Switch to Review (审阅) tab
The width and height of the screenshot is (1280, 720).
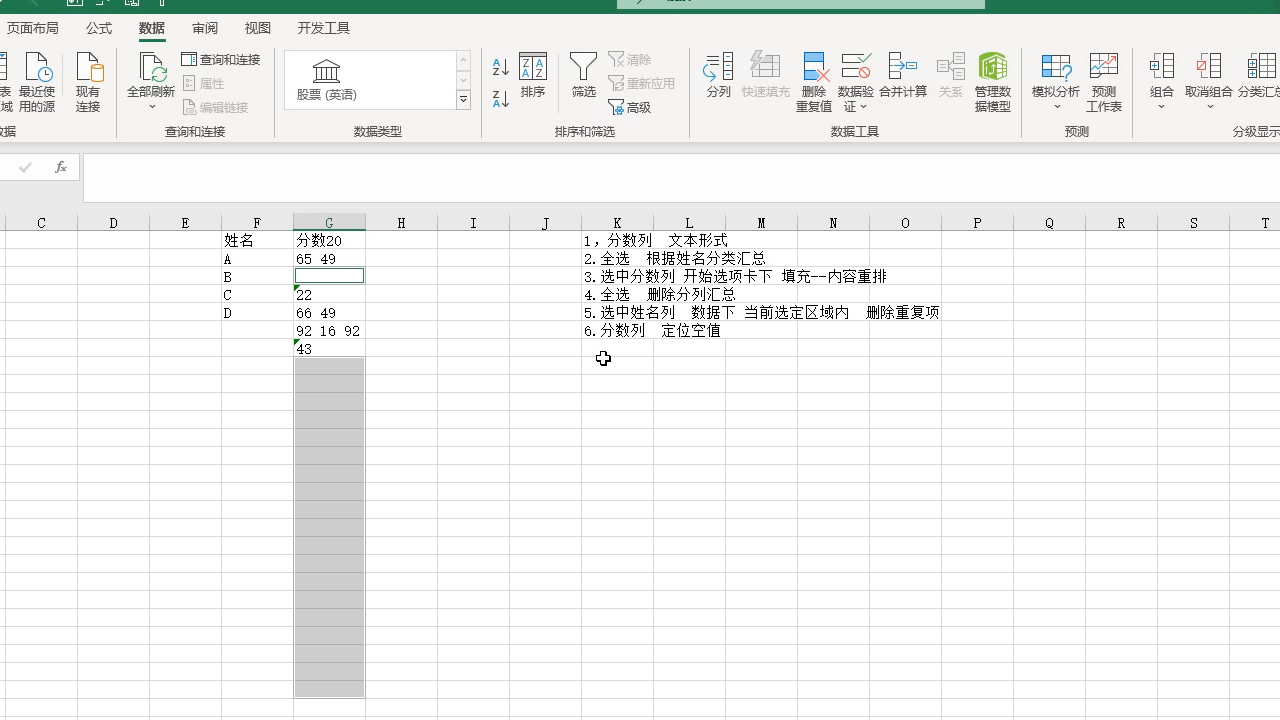(205, 28)
